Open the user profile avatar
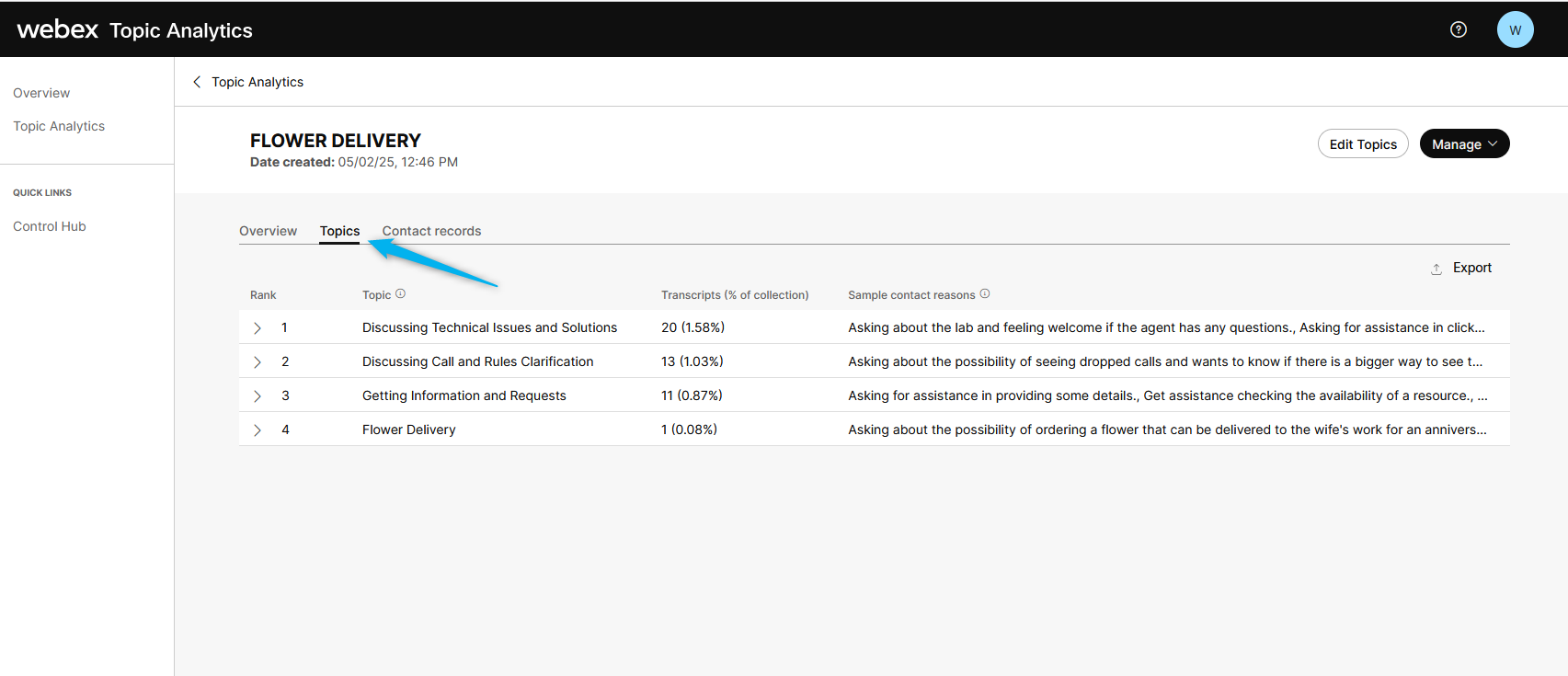 1515,29
